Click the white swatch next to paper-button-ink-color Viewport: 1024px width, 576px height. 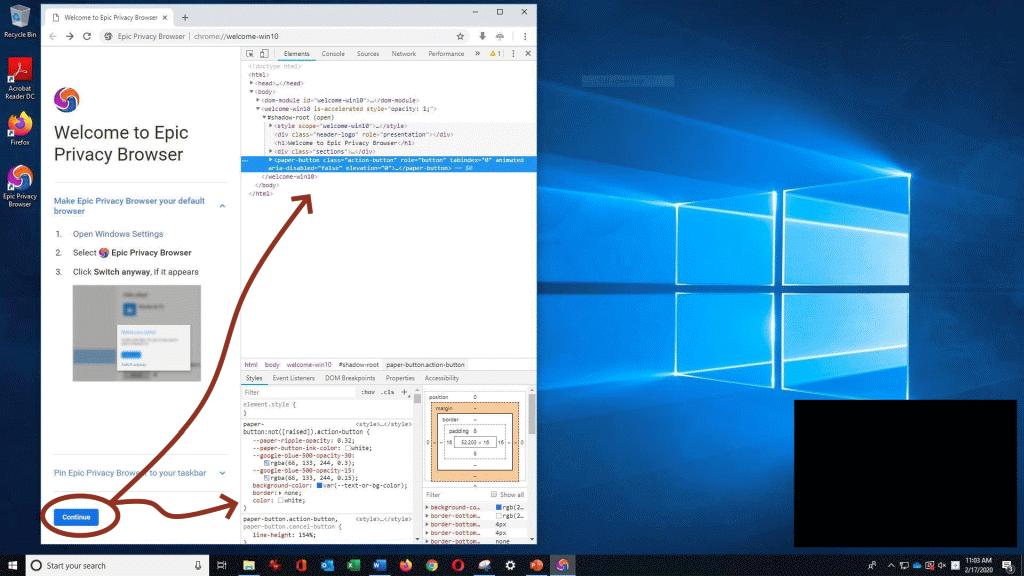pyautogui.click(x=348, y=449)
